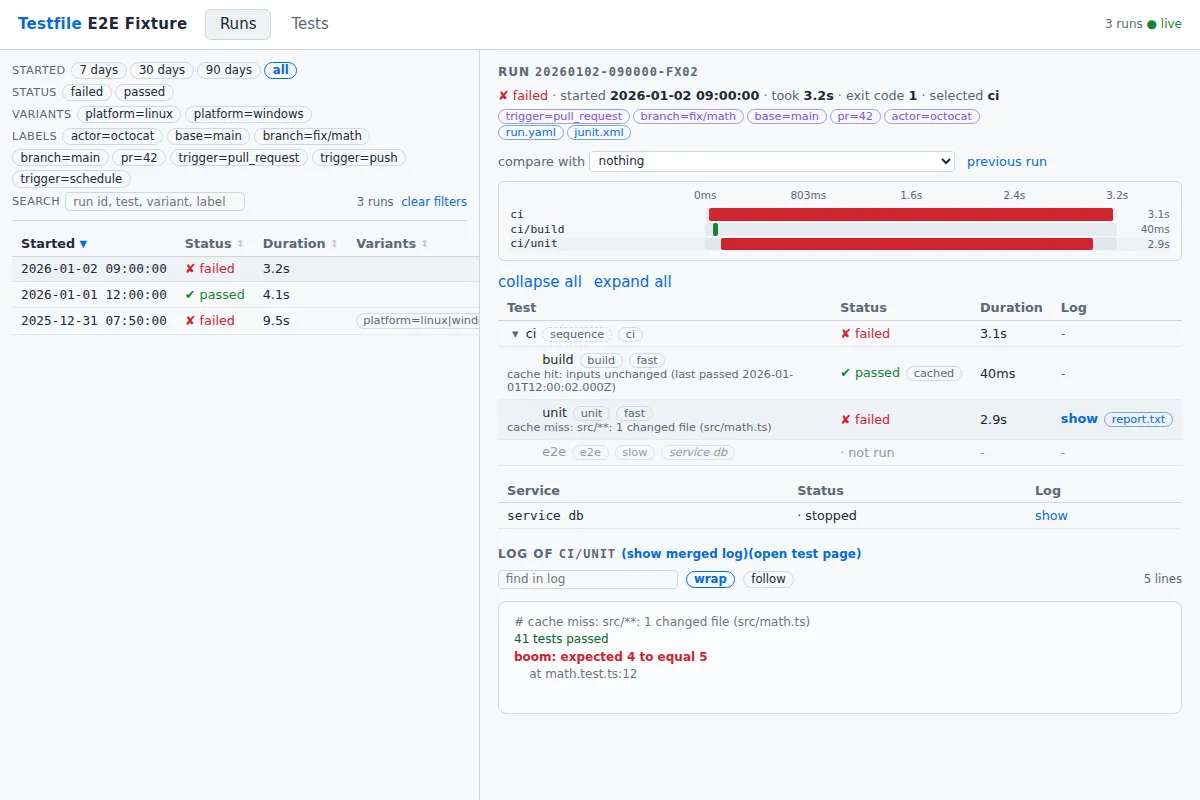Sort runs by Variants column
This screenshot has width=1200, height=800.
[x=392, y=244]
